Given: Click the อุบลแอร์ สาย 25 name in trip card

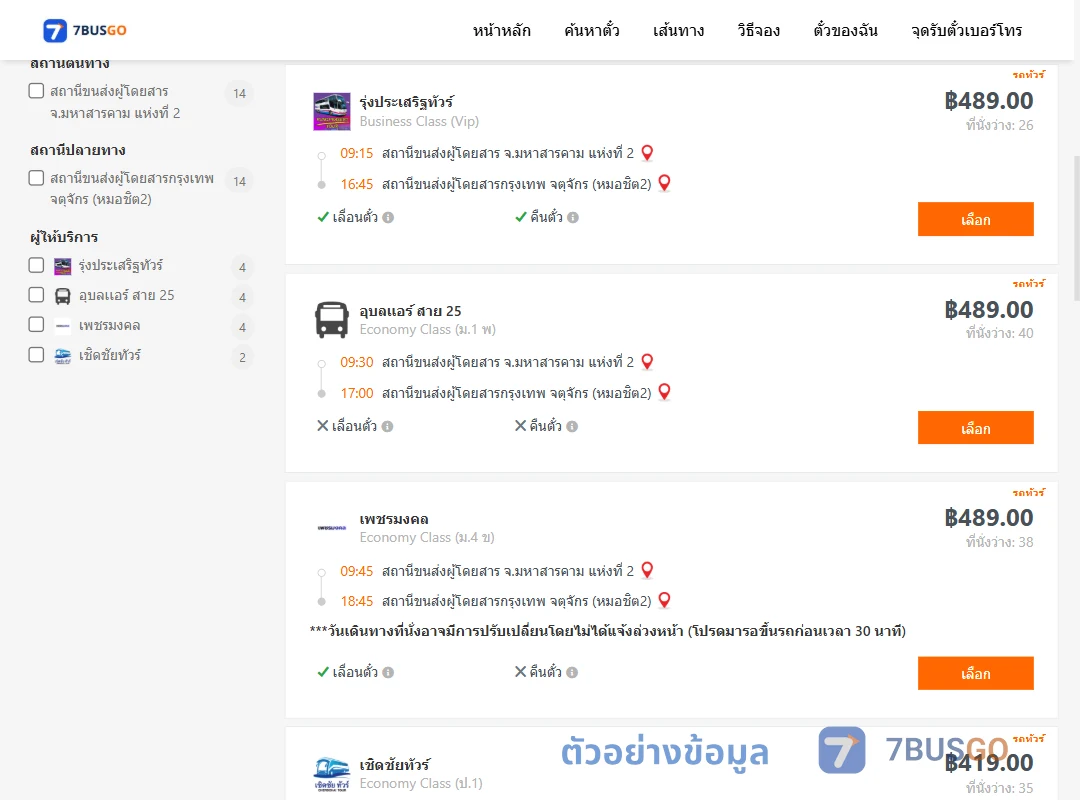Looking at the screenshot, I should [411, 311].
